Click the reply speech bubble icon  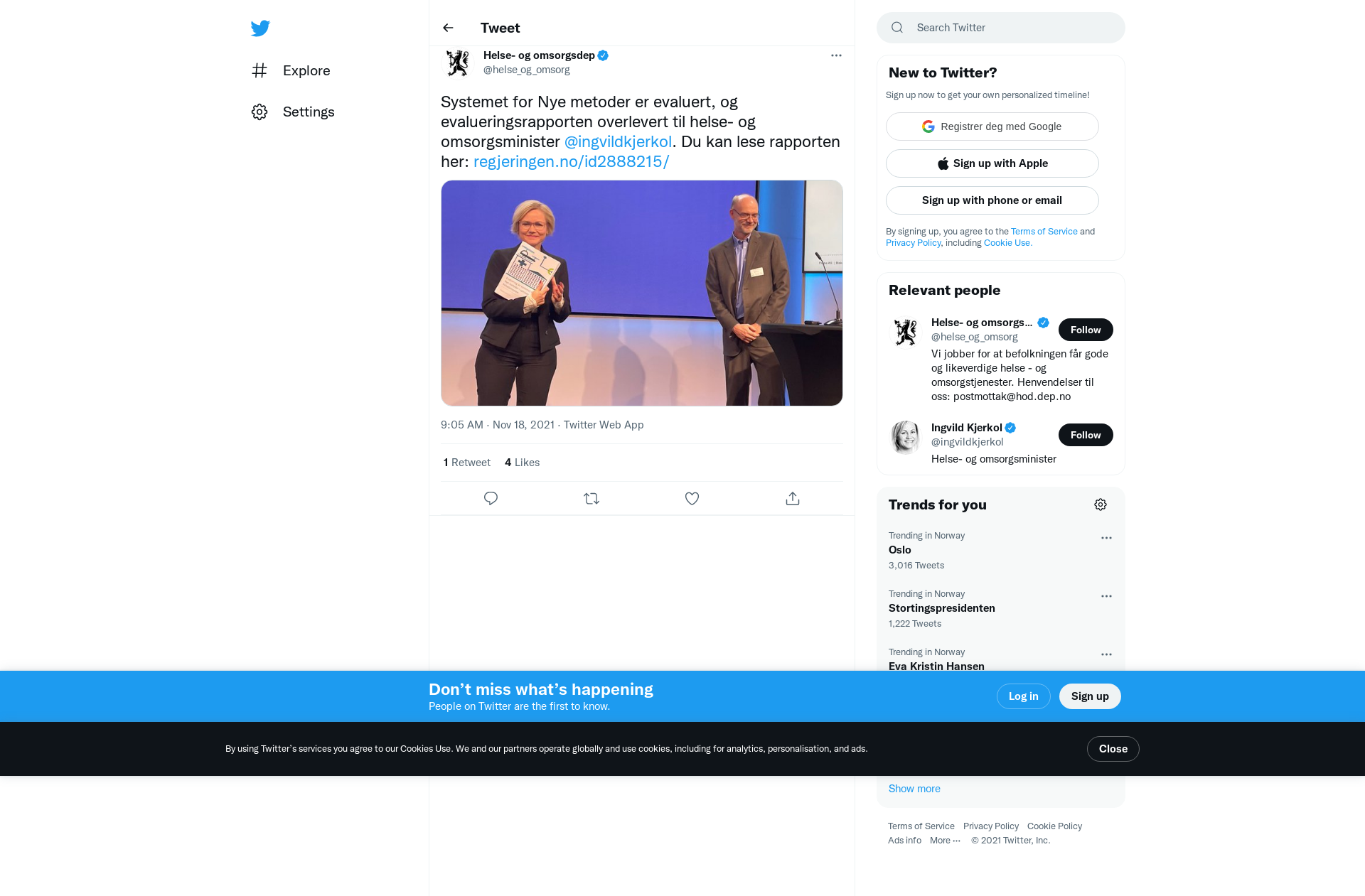(491, 499)
